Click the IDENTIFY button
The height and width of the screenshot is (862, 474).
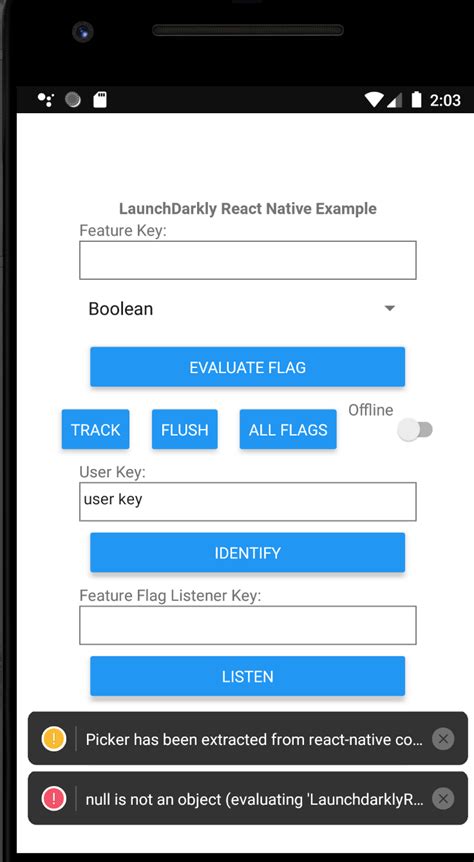click(247, 552)
